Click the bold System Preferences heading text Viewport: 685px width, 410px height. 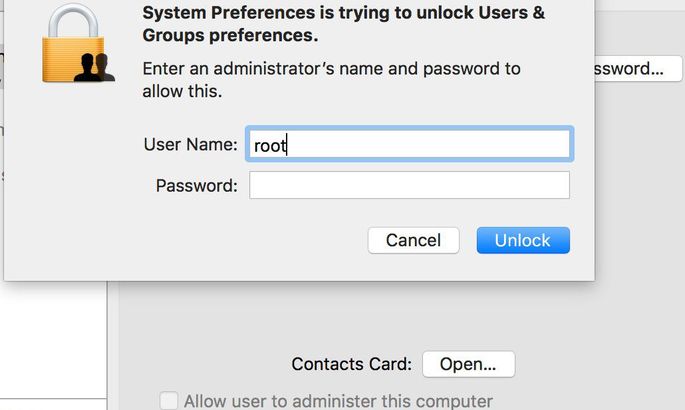(343, 24)
